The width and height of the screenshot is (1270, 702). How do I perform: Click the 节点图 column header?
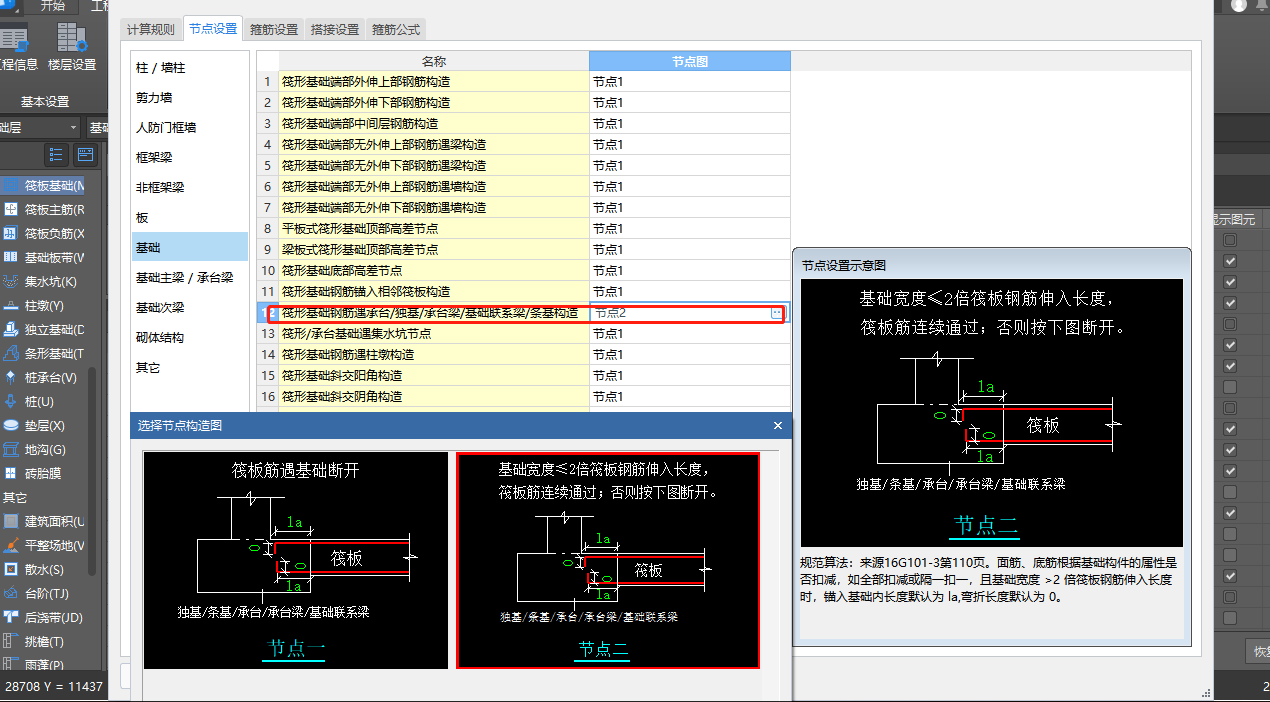690,61
